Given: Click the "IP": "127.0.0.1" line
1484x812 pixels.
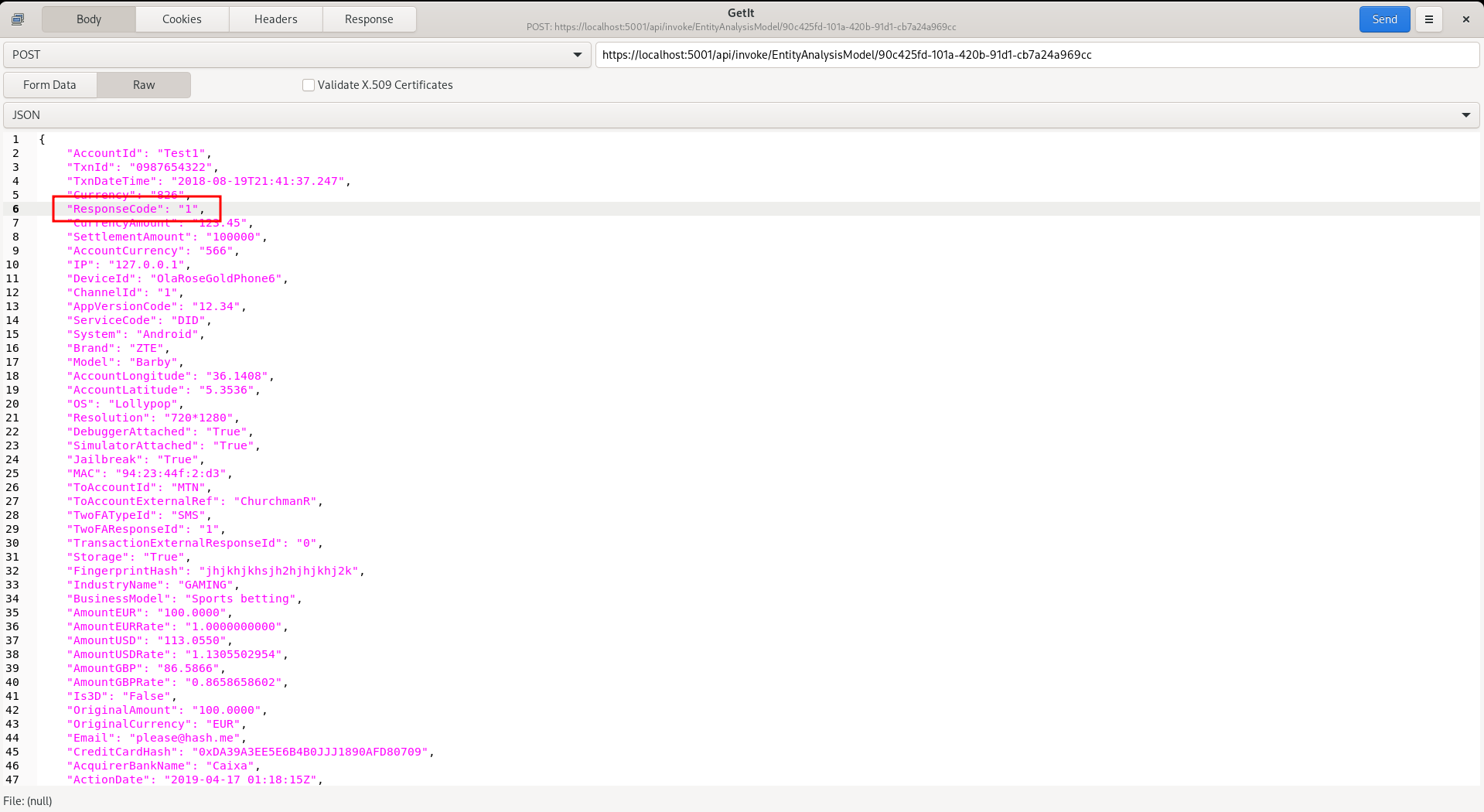Looking at the screenshot, I should pos(128,264).
